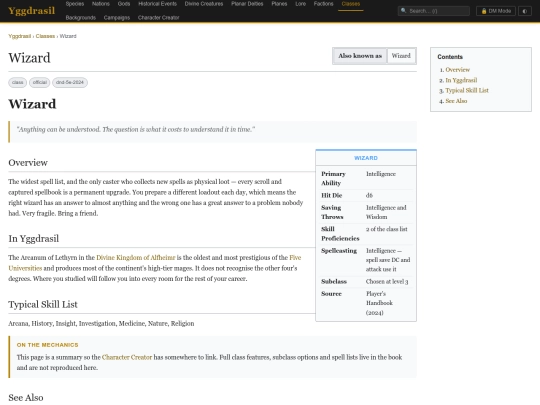Open the Campaigns nav item
This screenshot has height=405, width=540.
pos(117,18)
